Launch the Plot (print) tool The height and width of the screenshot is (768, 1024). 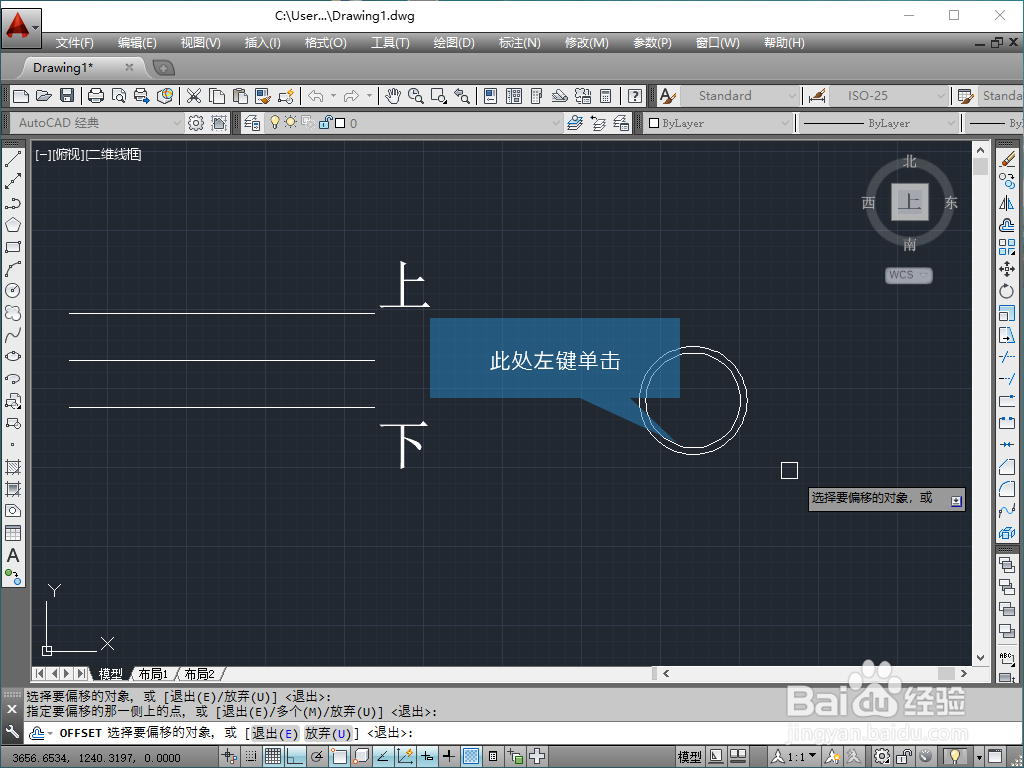point(95,96)
